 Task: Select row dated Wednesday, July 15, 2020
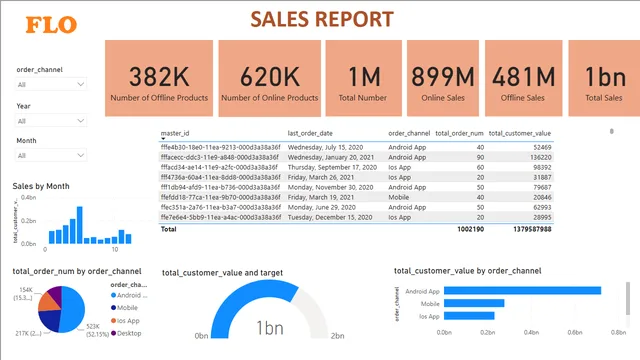tap(356, 147)
